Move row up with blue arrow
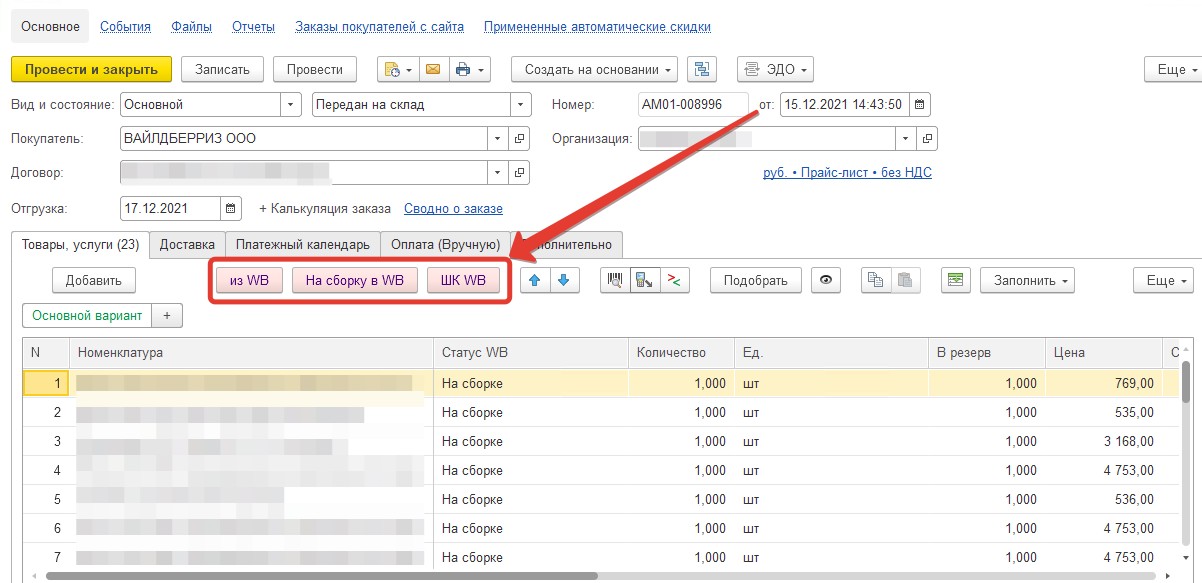 click(536, 280)
